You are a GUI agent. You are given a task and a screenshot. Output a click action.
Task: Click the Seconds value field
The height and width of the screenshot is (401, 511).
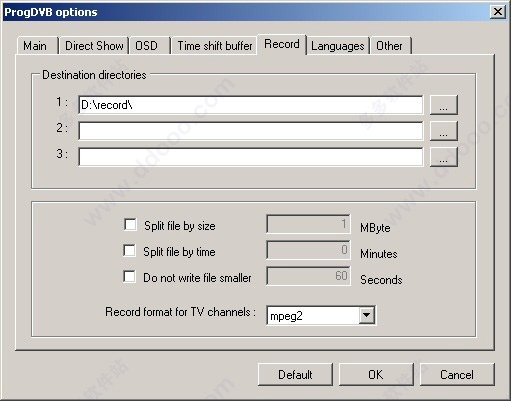pyautogui.click(x=308, y=276)
